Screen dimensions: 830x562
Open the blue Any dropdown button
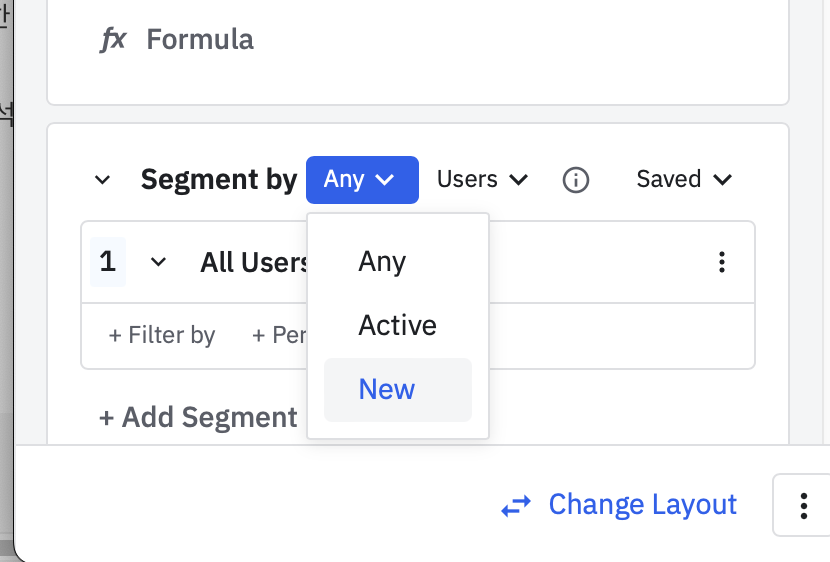362,180
